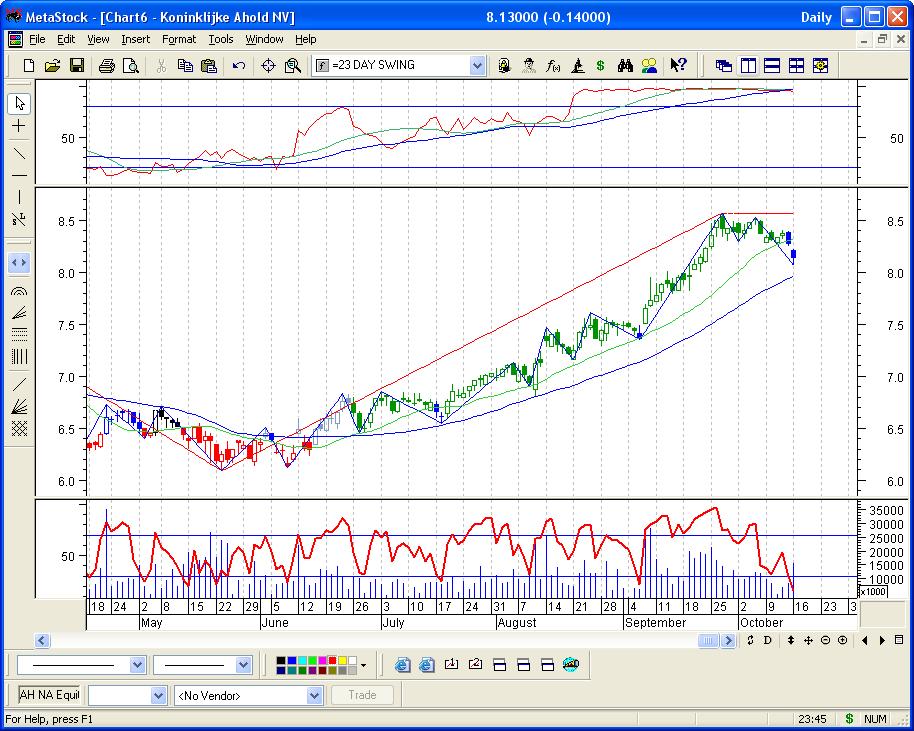The width and height of the screenshot is (914, 731).
Task: Select the Gann grid tool
Action: pos(19,428)
